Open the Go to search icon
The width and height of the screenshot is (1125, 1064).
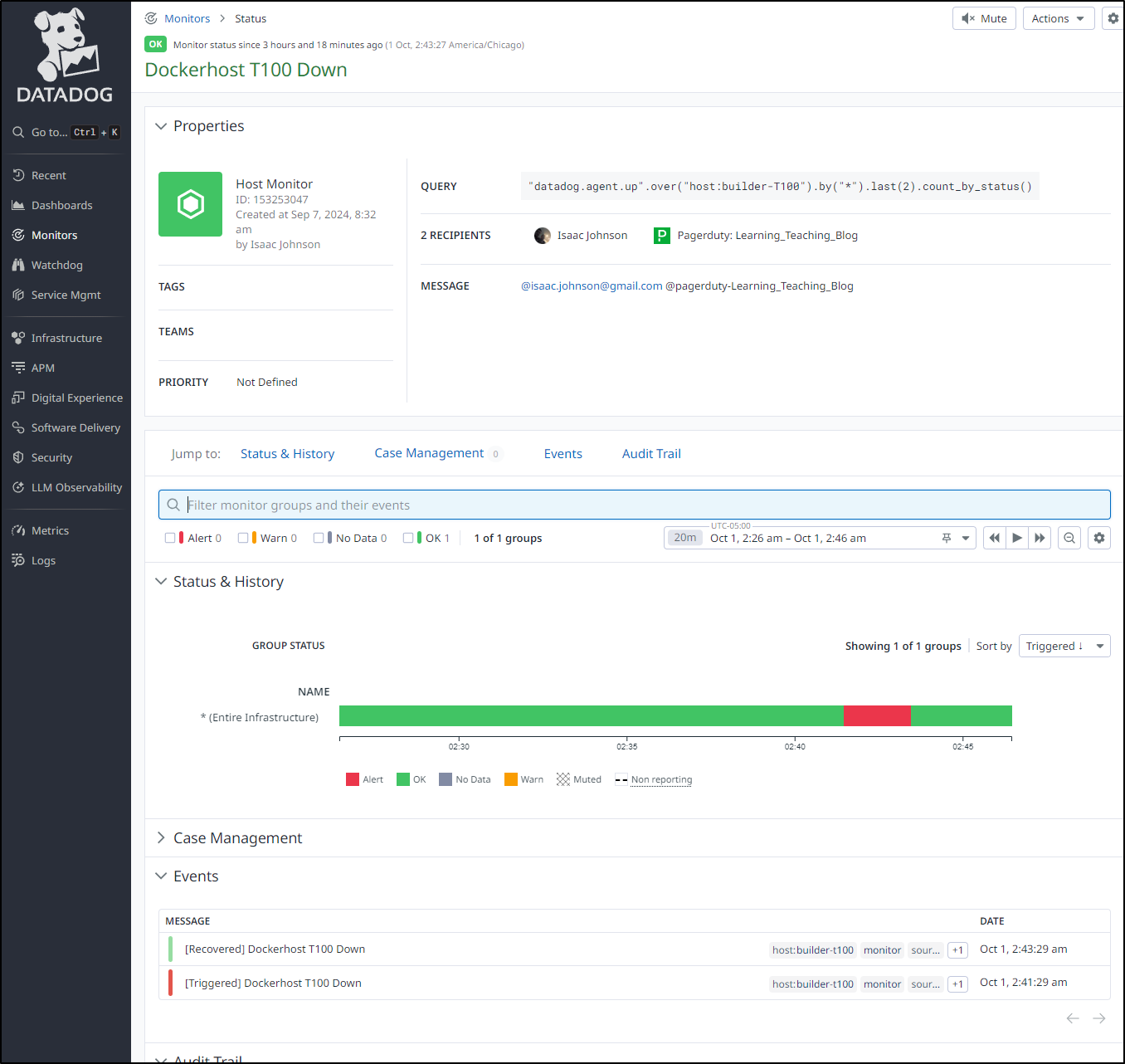tap(18, 132)
